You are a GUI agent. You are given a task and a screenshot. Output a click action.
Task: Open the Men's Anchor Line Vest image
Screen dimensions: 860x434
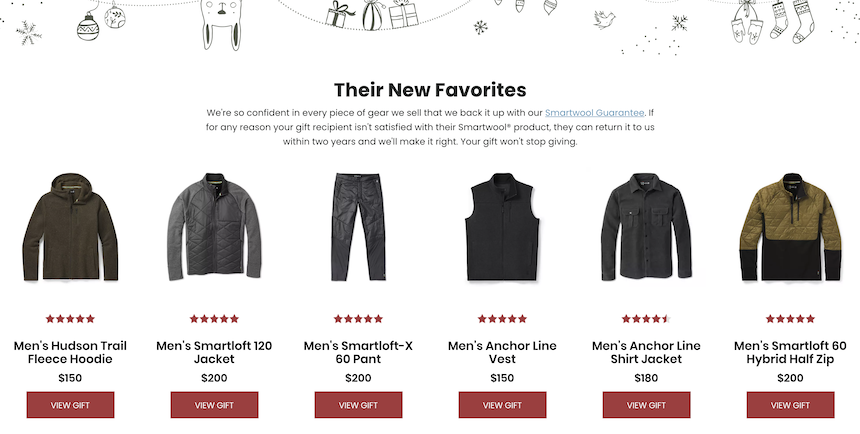[502, 228]
